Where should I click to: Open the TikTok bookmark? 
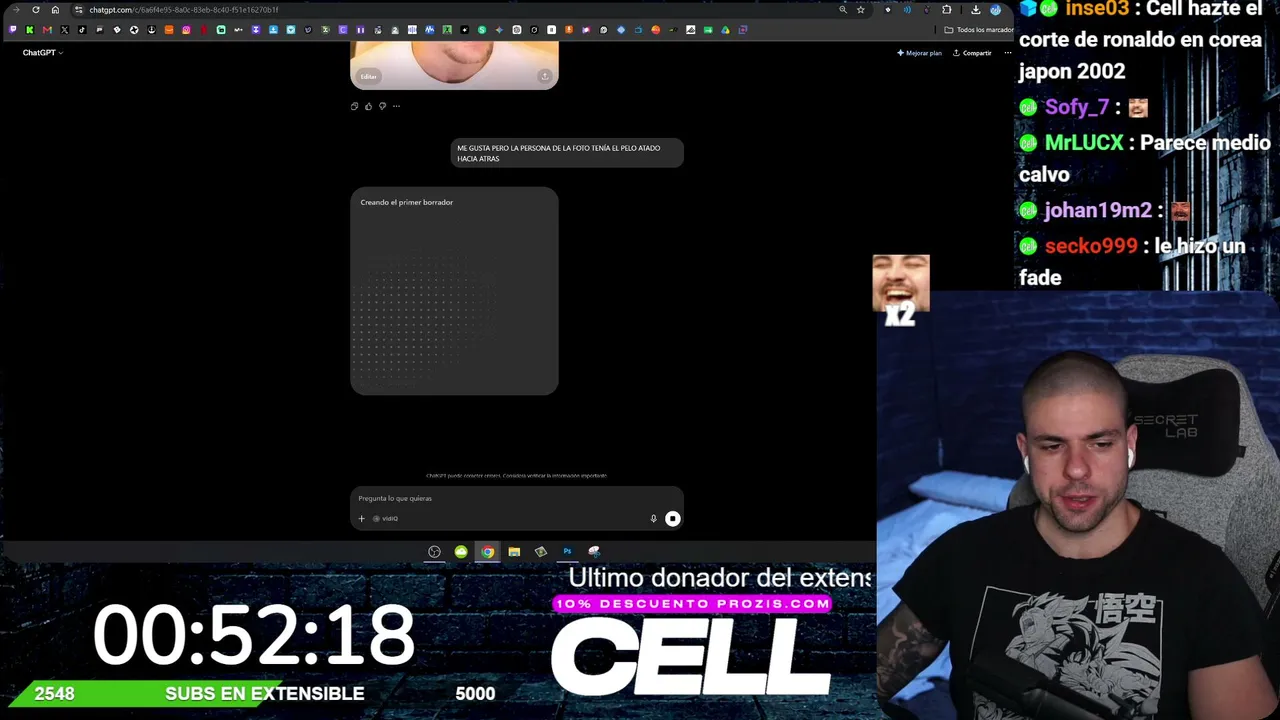(82, 30)
